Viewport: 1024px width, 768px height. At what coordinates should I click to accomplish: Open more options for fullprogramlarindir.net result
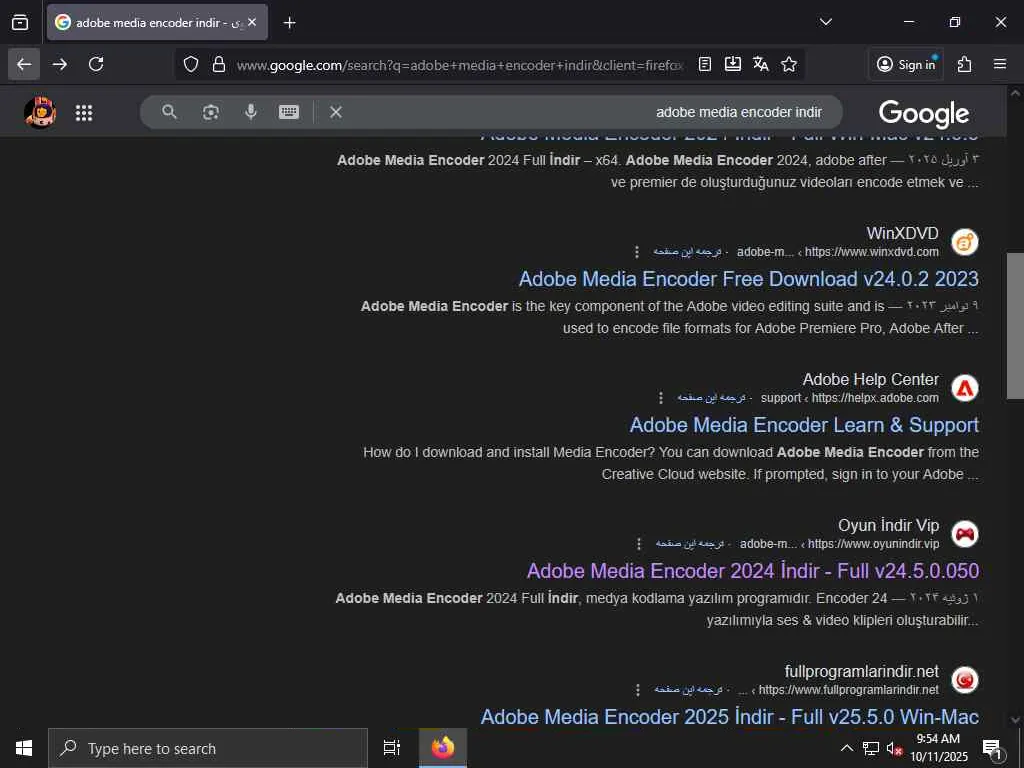click(637, 690)
